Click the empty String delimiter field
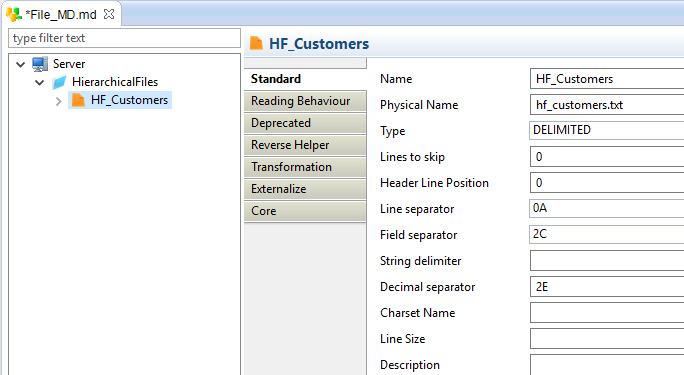The image size is (684, 375). pos(607,261)
